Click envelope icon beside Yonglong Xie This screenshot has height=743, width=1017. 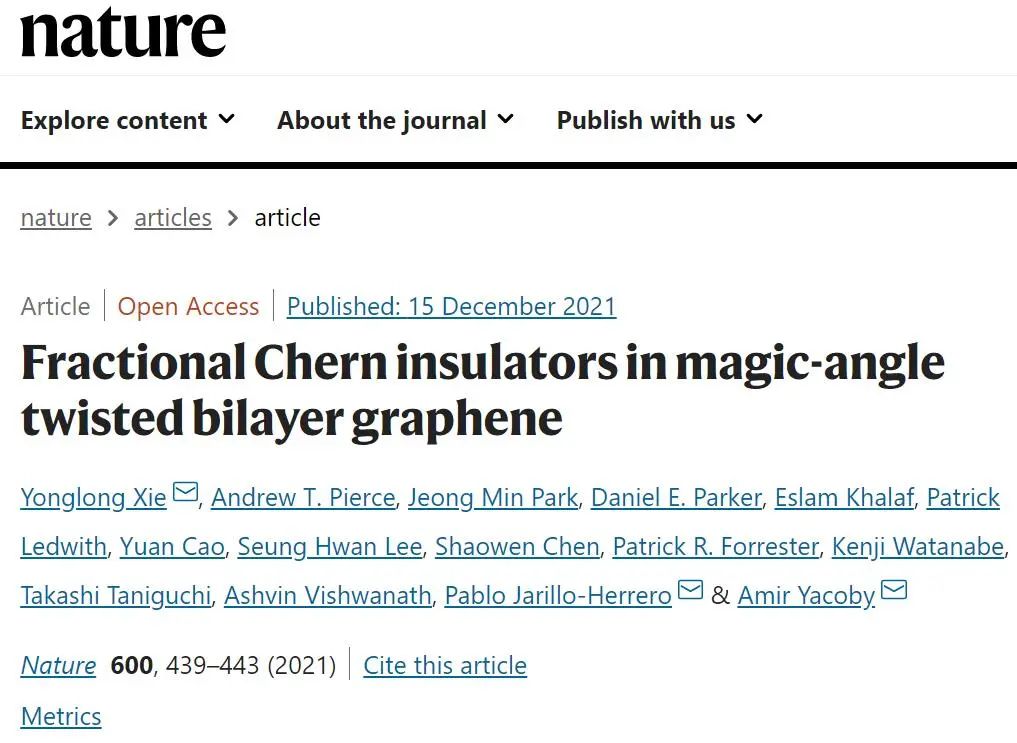pyautogui.click(x=185, y=492)
